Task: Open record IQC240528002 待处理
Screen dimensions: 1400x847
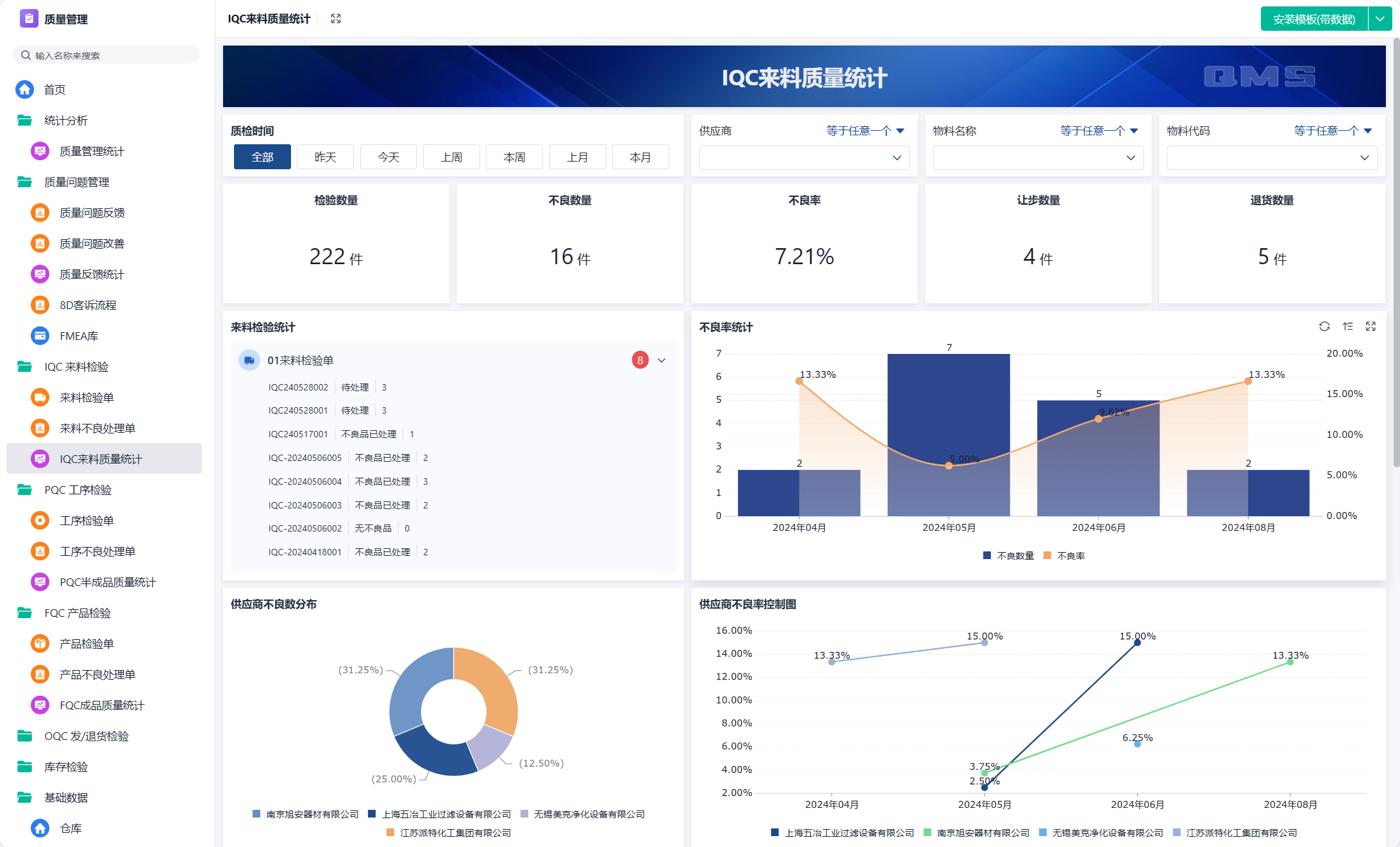Action: click(328, 387)
